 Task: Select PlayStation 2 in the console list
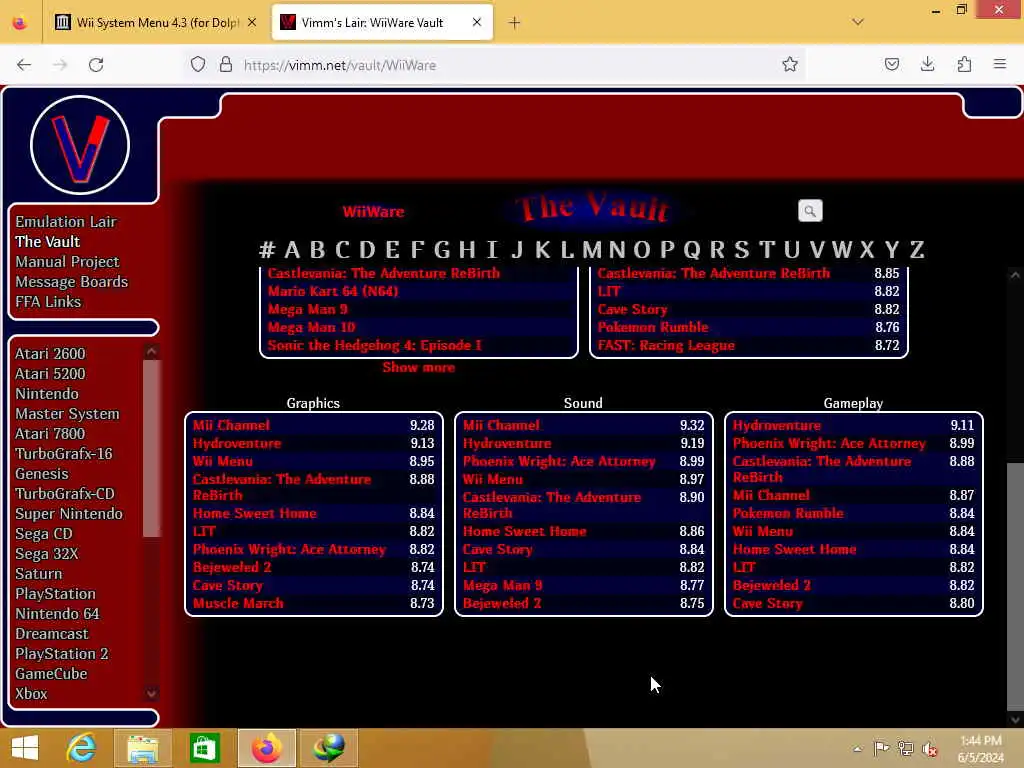pos(62,654)
